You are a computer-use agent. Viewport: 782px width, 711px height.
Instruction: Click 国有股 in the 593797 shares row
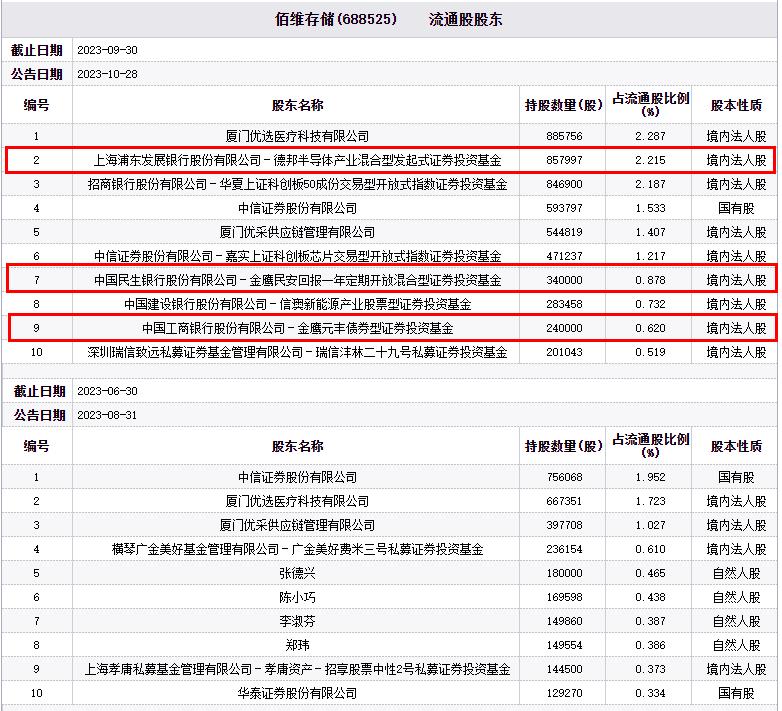pyautogui.click(x=736, y=208)
